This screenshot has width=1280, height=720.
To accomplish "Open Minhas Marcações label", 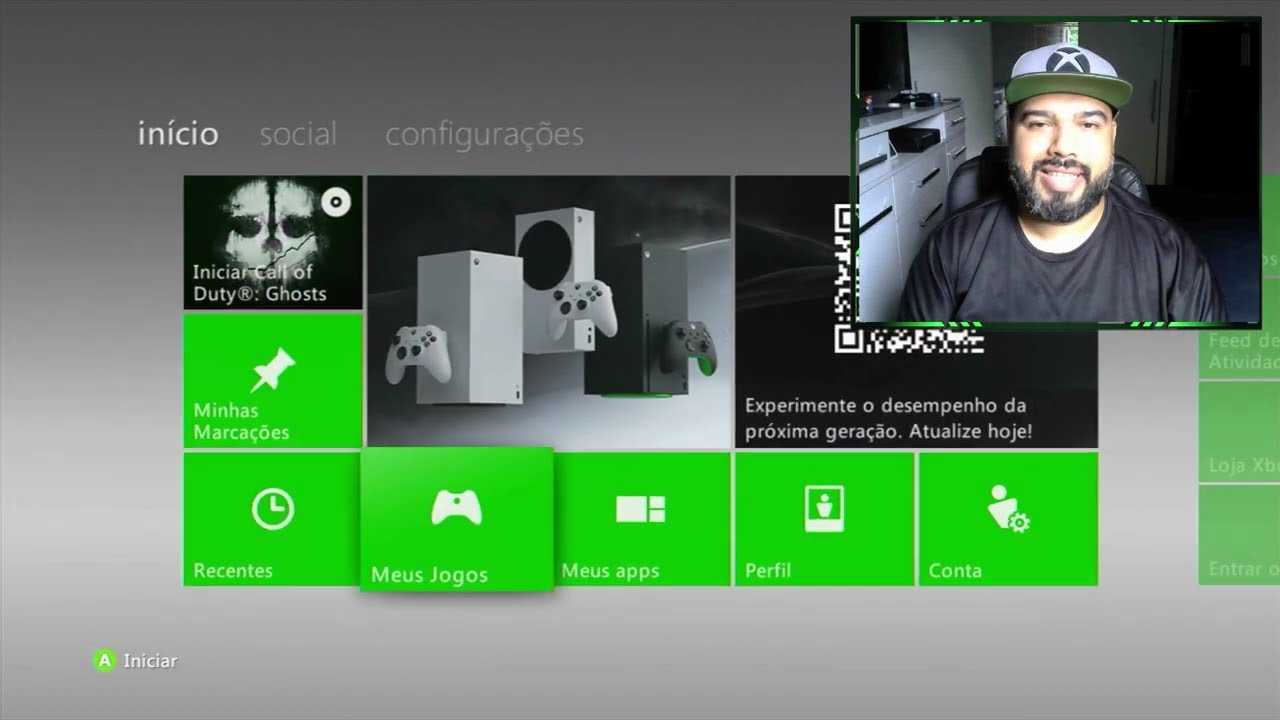I will pos(241,422).
